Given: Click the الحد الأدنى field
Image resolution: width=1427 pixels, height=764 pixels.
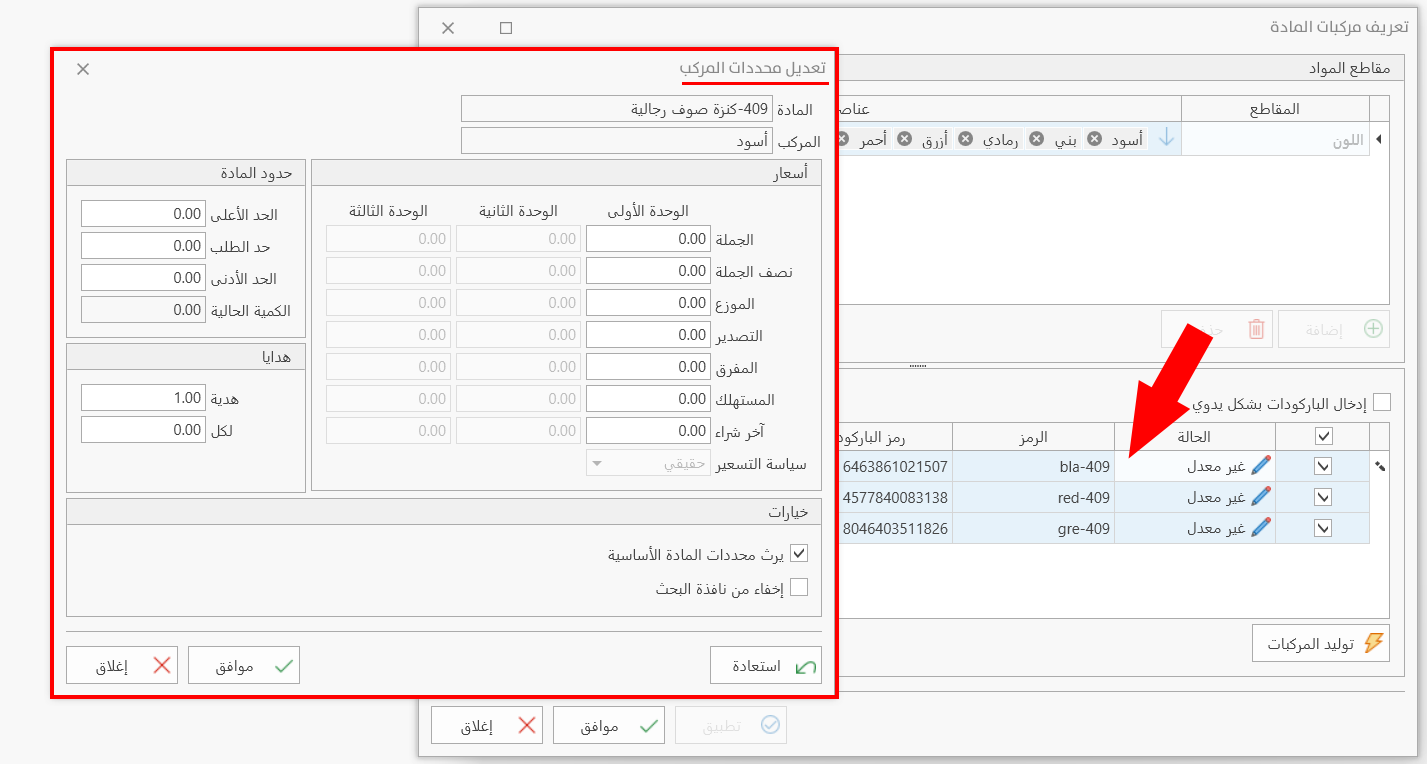Looking at the screenshot, I should pos(143,278).
